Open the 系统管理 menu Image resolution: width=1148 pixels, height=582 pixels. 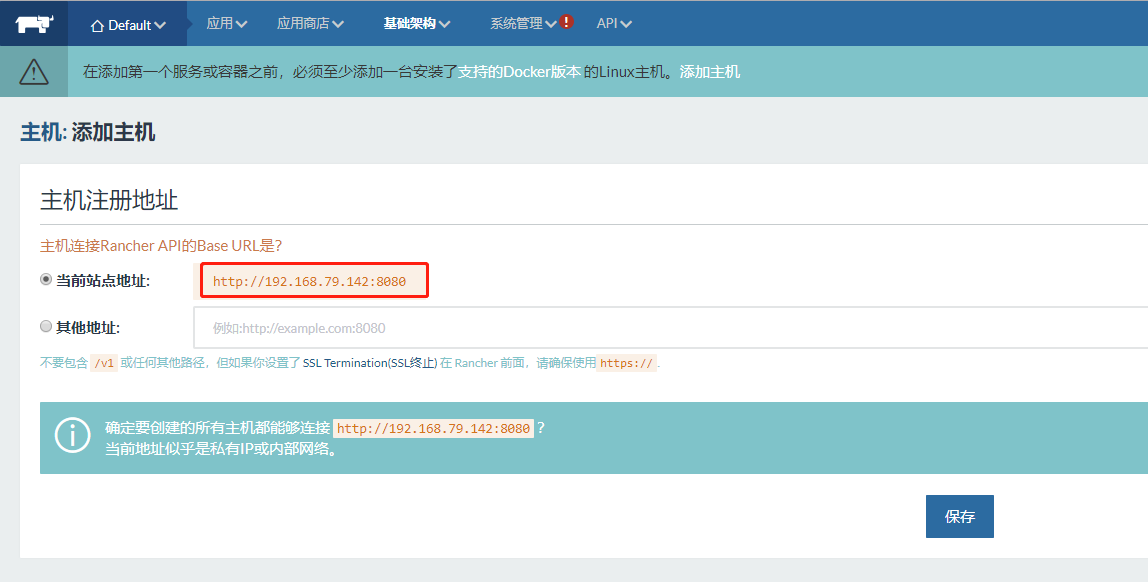tap(523, 23)
